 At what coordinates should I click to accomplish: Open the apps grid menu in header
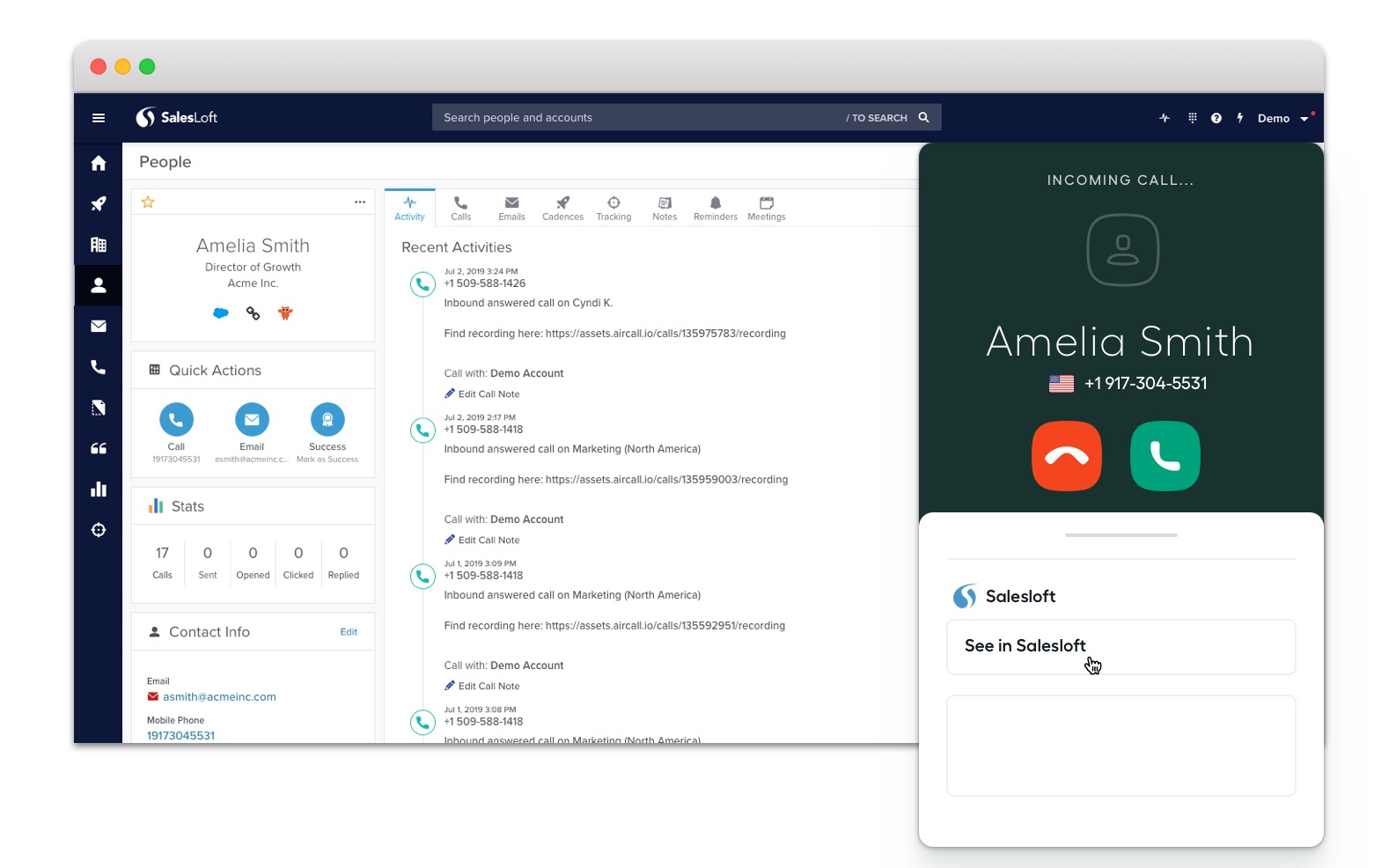[1193, 118]
